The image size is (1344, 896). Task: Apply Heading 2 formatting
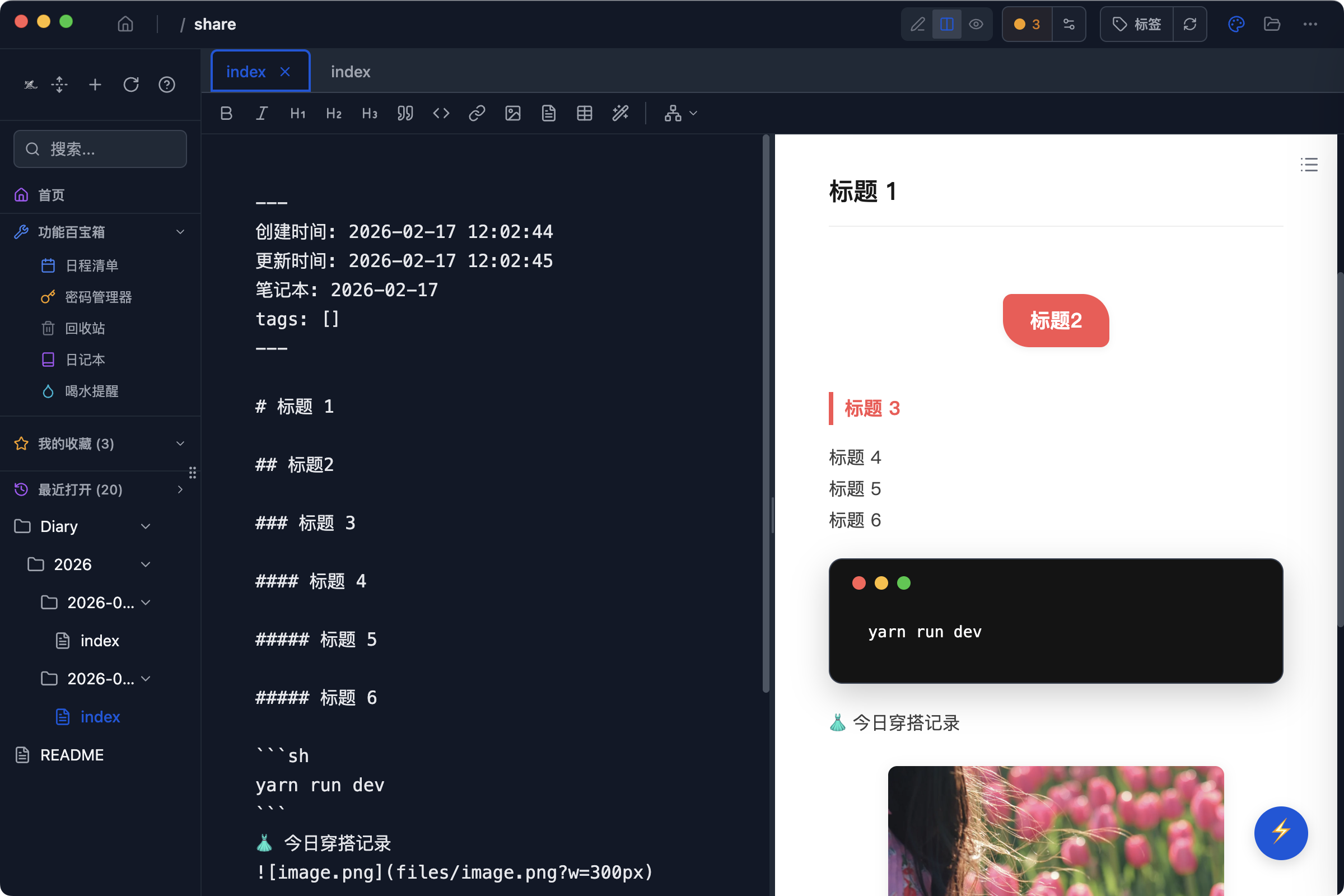click(333, 113)
